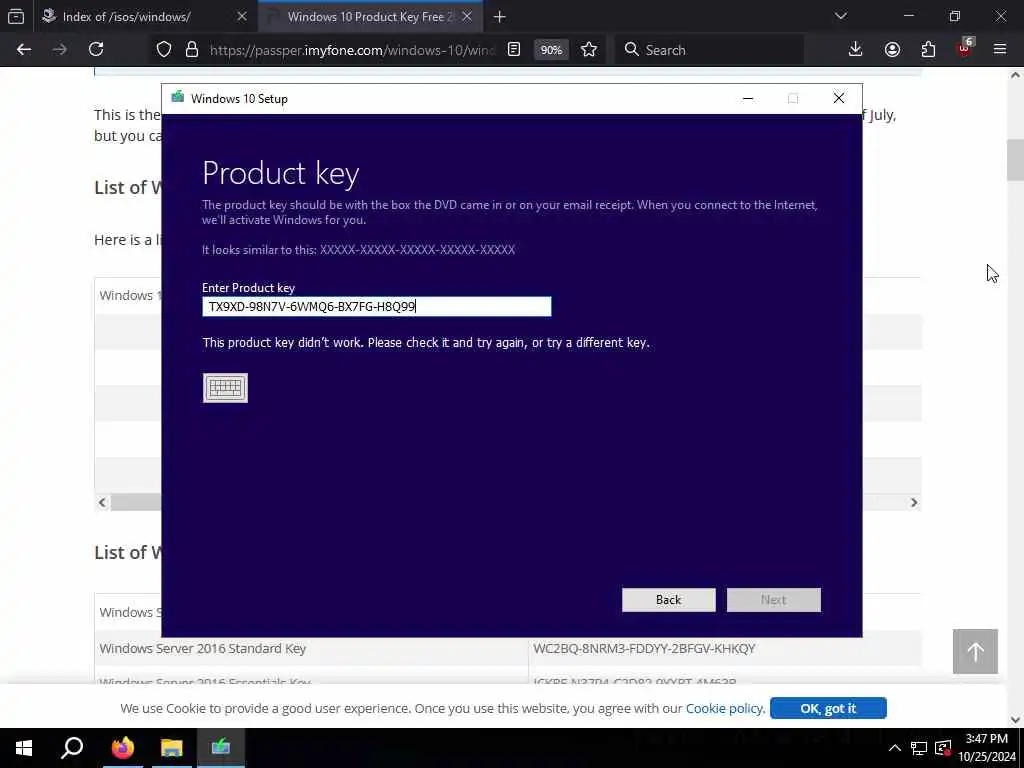This screenshot has width=1024, height=768.
Task: Show hidden system tray icons
Action: (x=895, y=748)
